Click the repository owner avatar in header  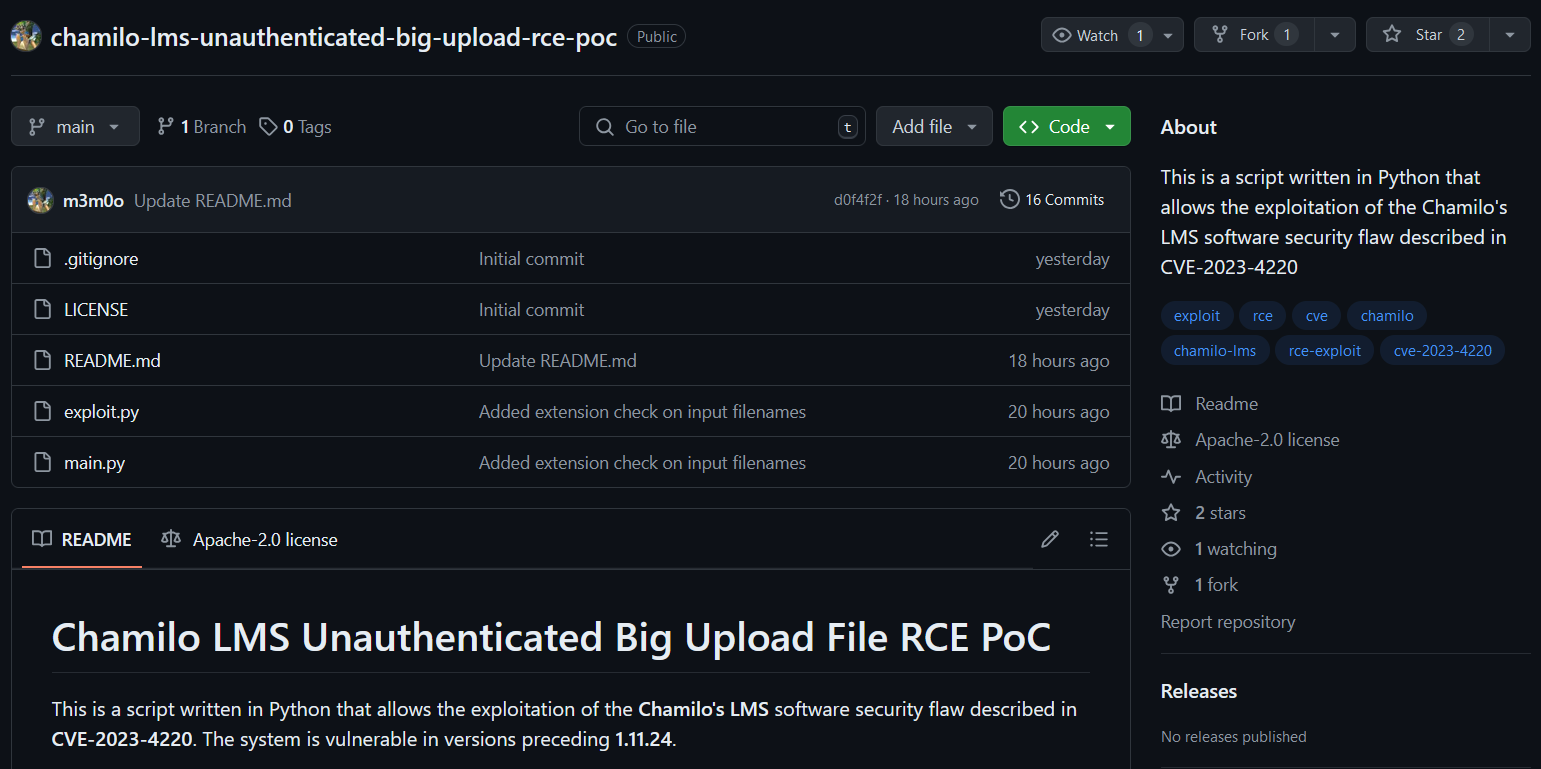26,35
